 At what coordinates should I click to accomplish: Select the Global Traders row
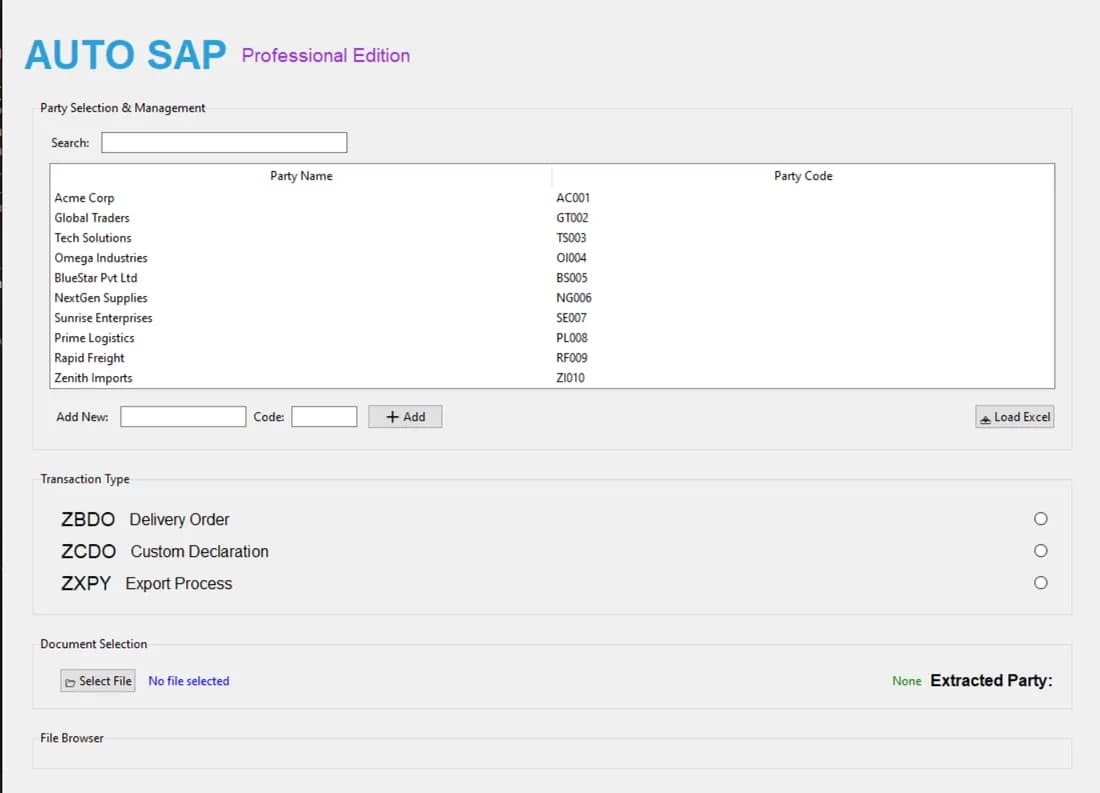[x=552, y=218]
